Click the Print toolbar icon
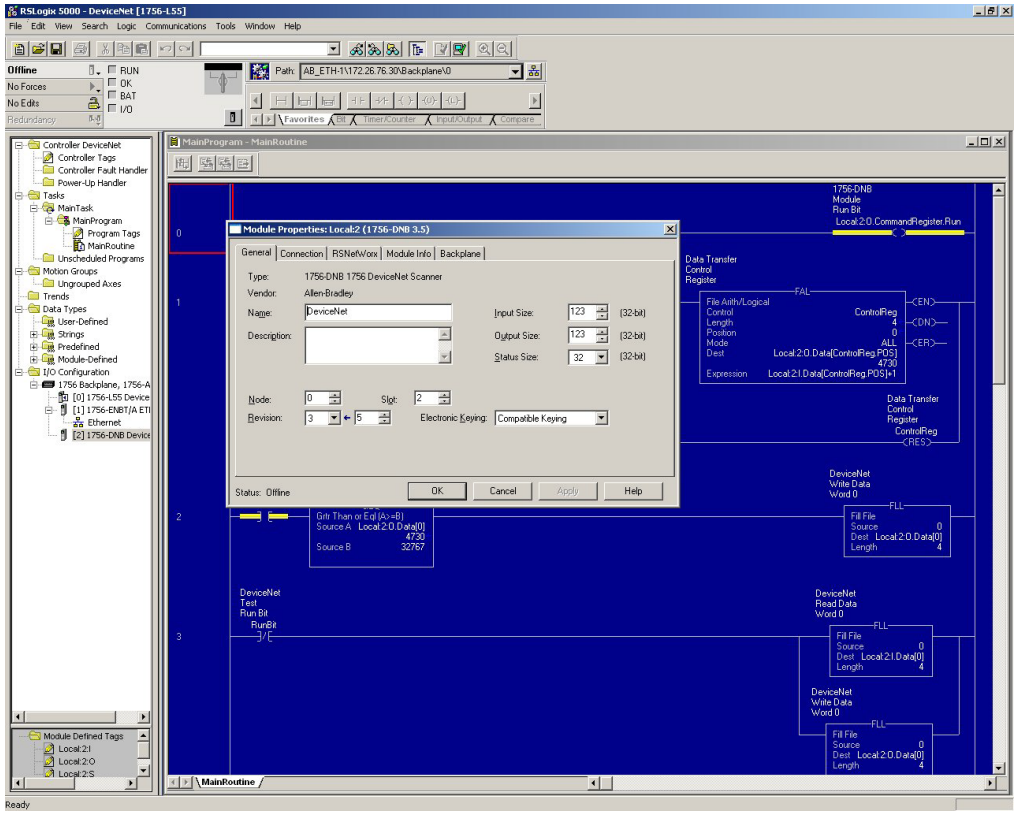The image size is (1016, 814). (81, 49)
